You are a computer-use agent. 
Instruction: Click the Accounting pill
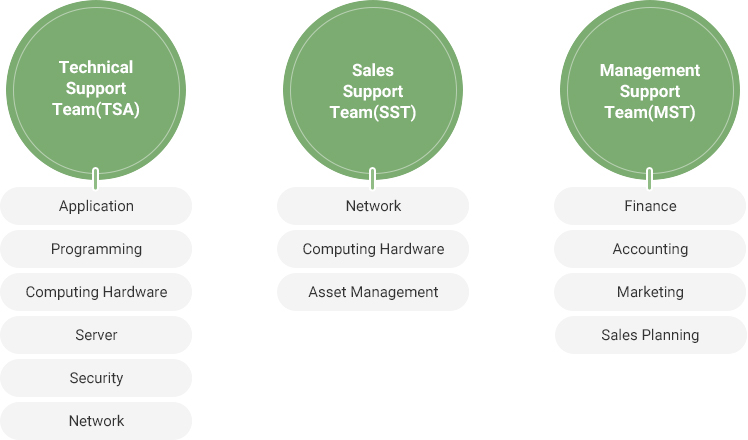pos(650,249)
